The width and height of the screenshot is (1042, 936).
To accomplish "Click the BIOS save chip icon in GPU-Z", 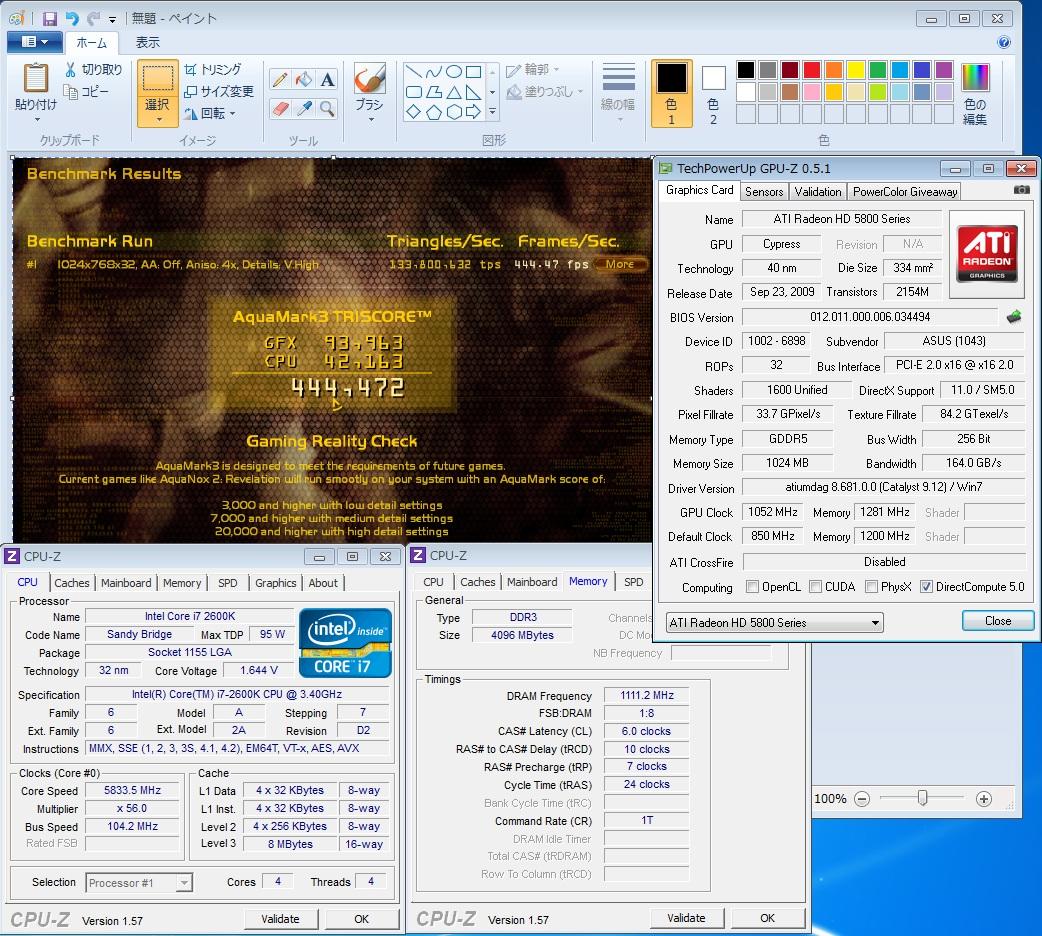I will (x=1014, y=317).
